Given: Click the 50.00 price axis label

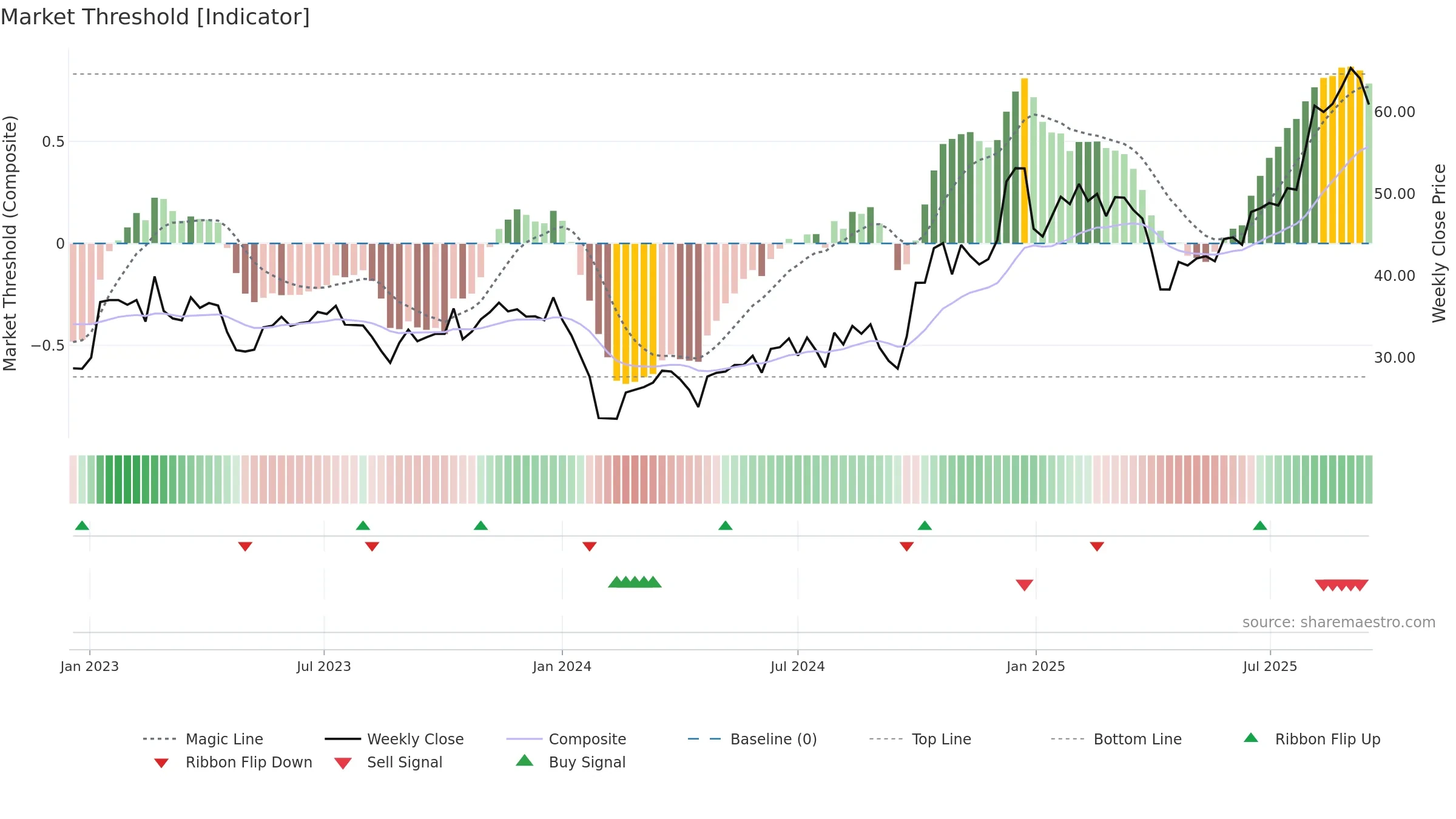Looking at the screenshot, I should coord(1395,194).
